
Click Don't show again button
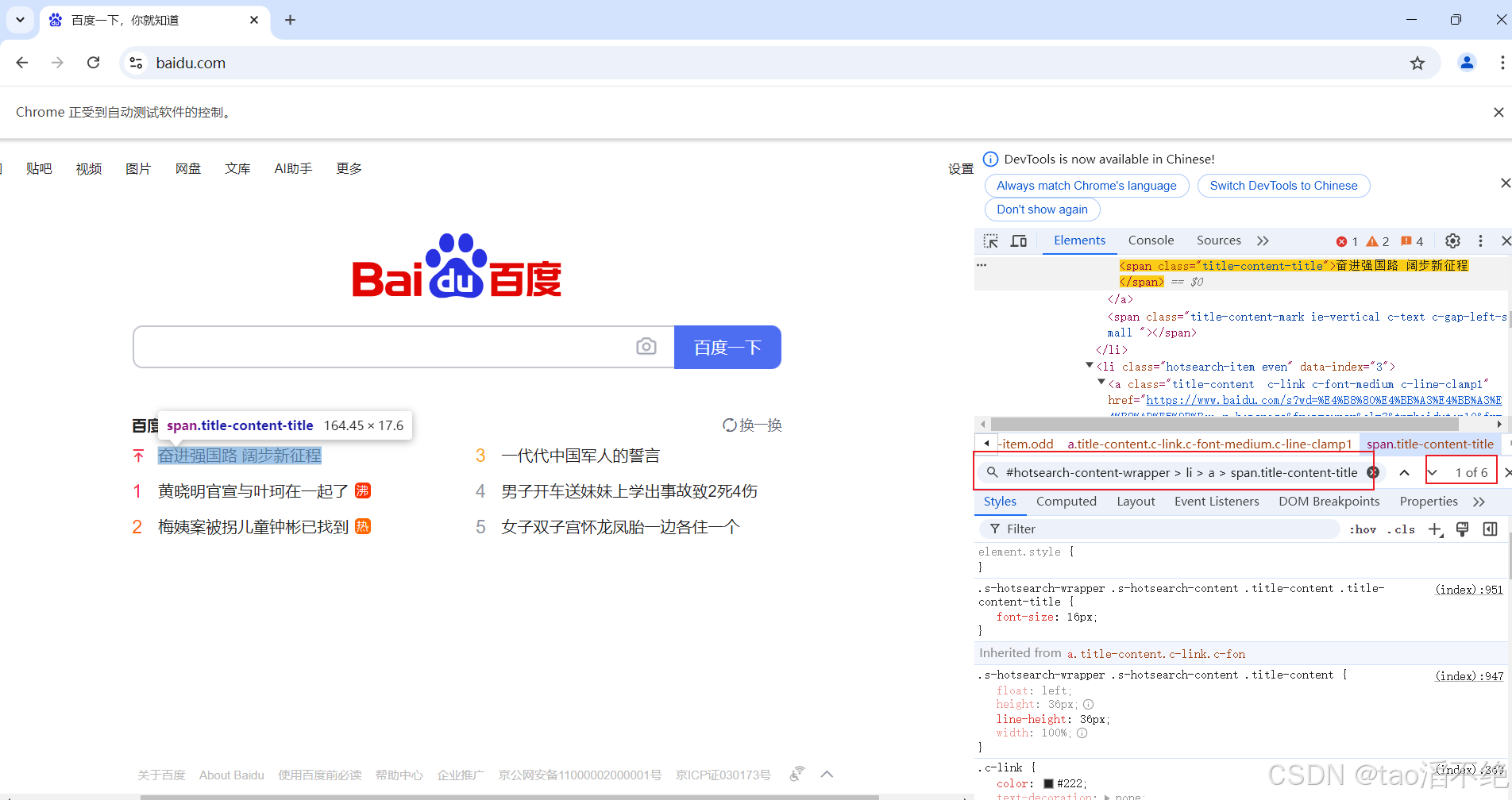[1042, 210]
